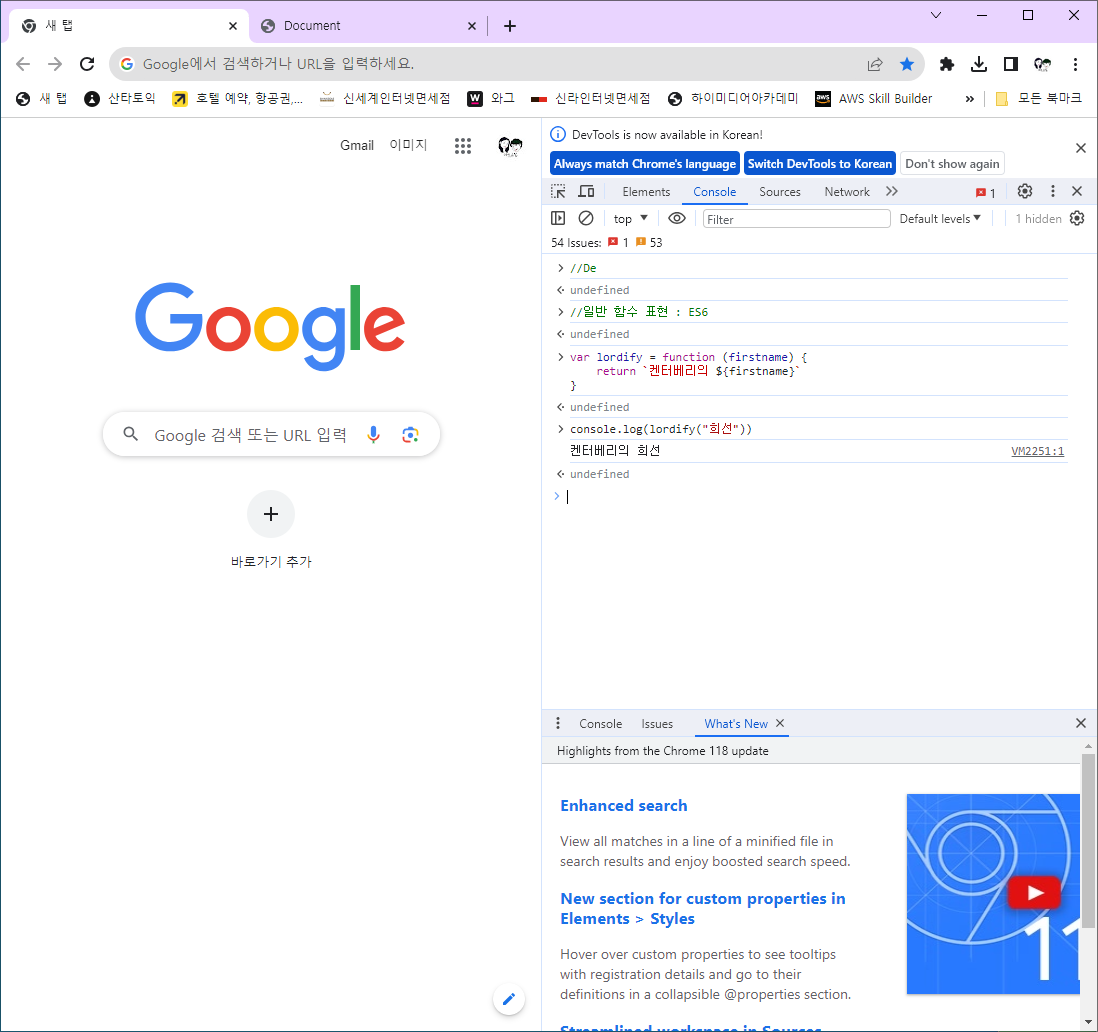Open the drawer Issues tab
The width and height of the screenshot is (1098, 1032).
tap(657, 724)
